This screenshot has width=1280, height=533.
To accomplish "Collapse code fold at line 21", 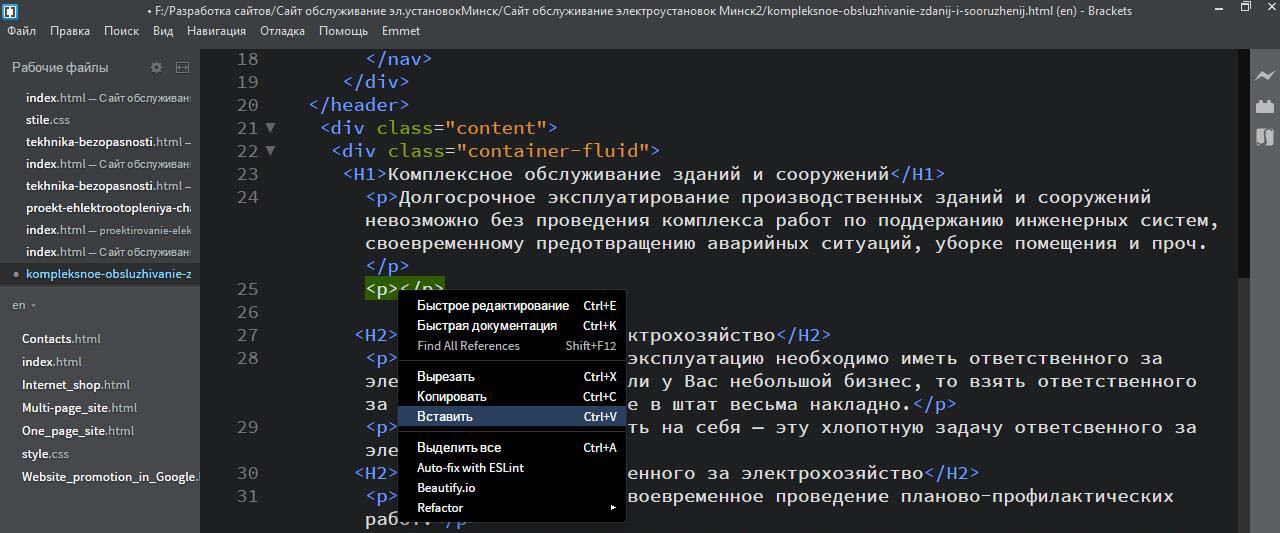I will click(x=269, y=128).
